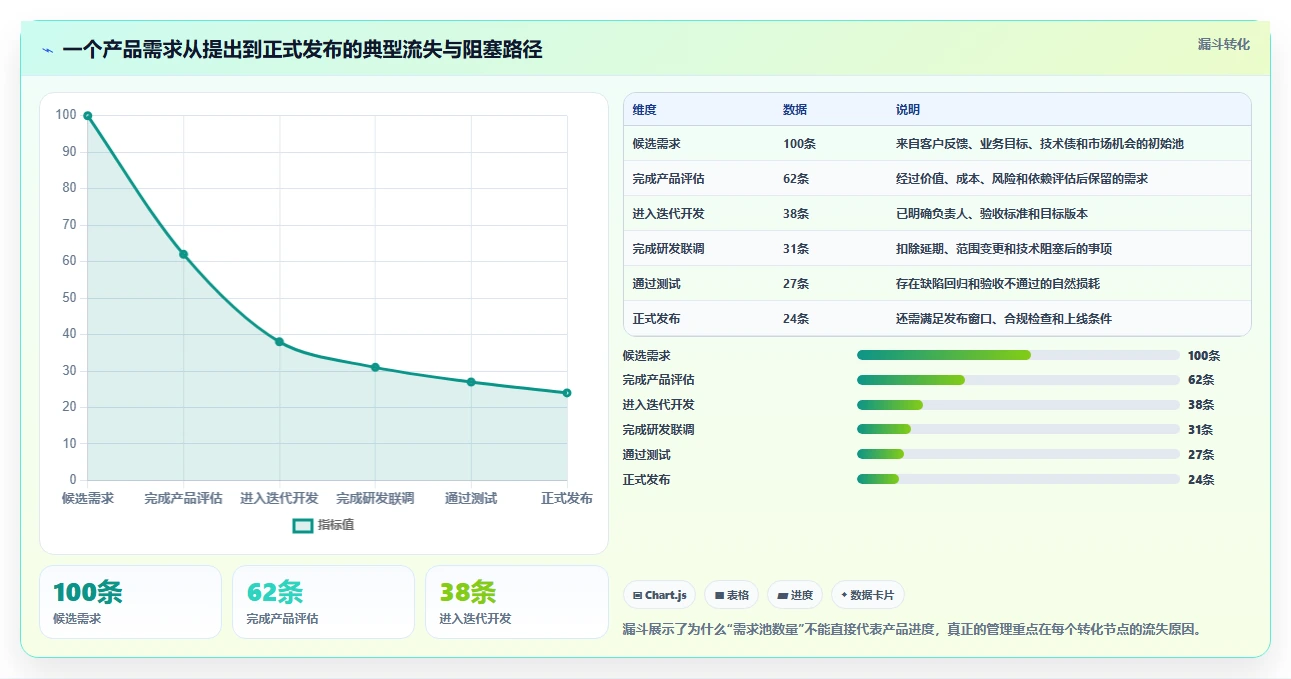Open the 38条 进入迭代开发 data card

516,602
